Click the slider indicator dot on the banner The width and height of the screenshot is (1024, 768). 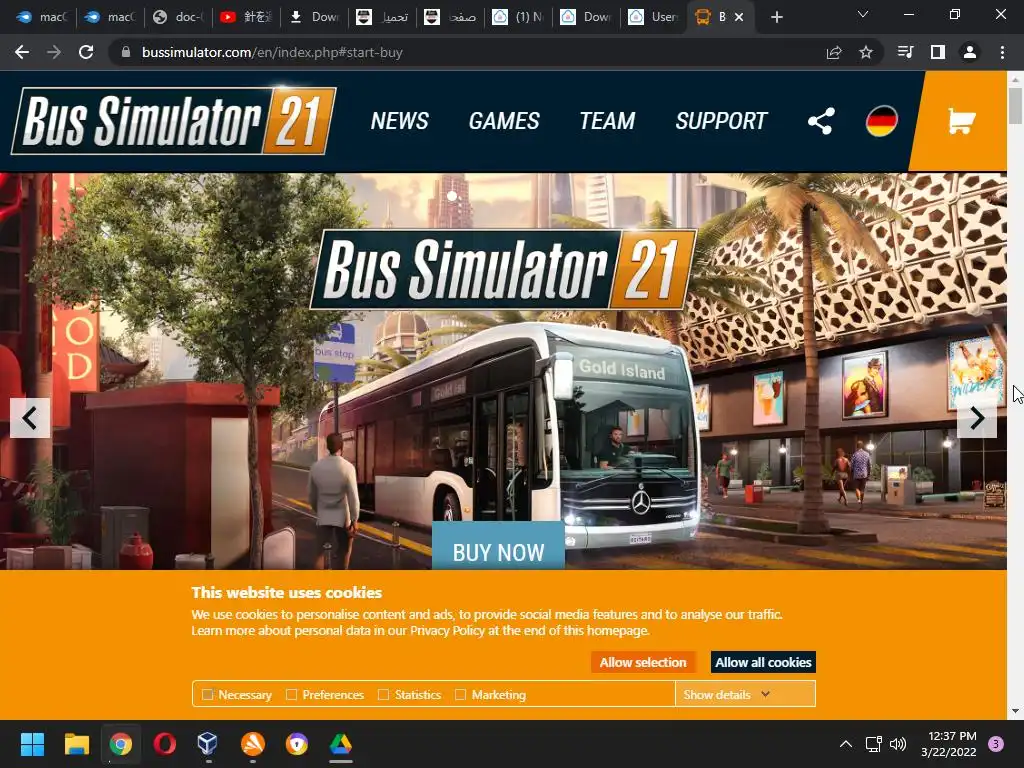tap(452, 196)
